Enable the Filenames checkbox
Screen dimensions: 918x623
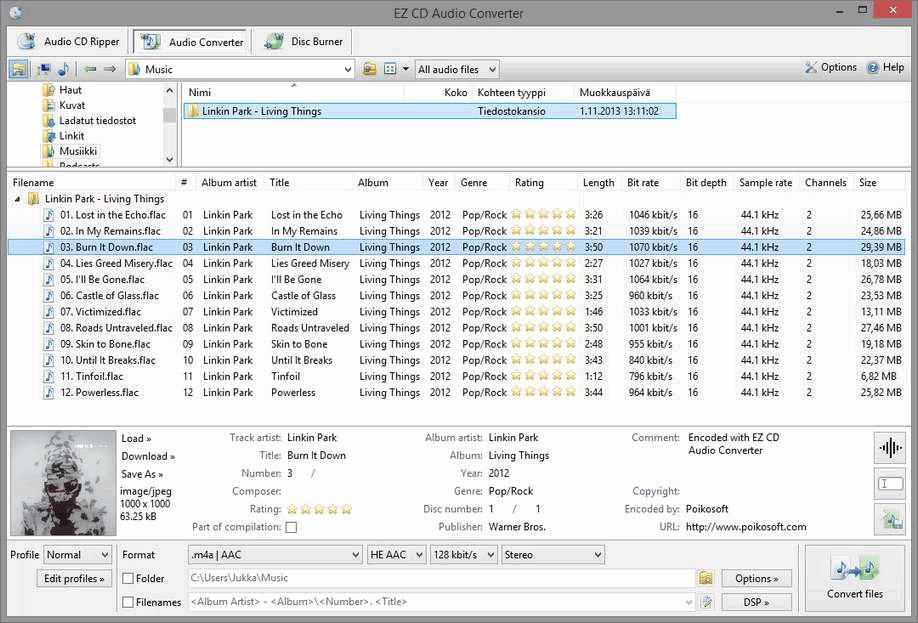click(x=128, y=602)
